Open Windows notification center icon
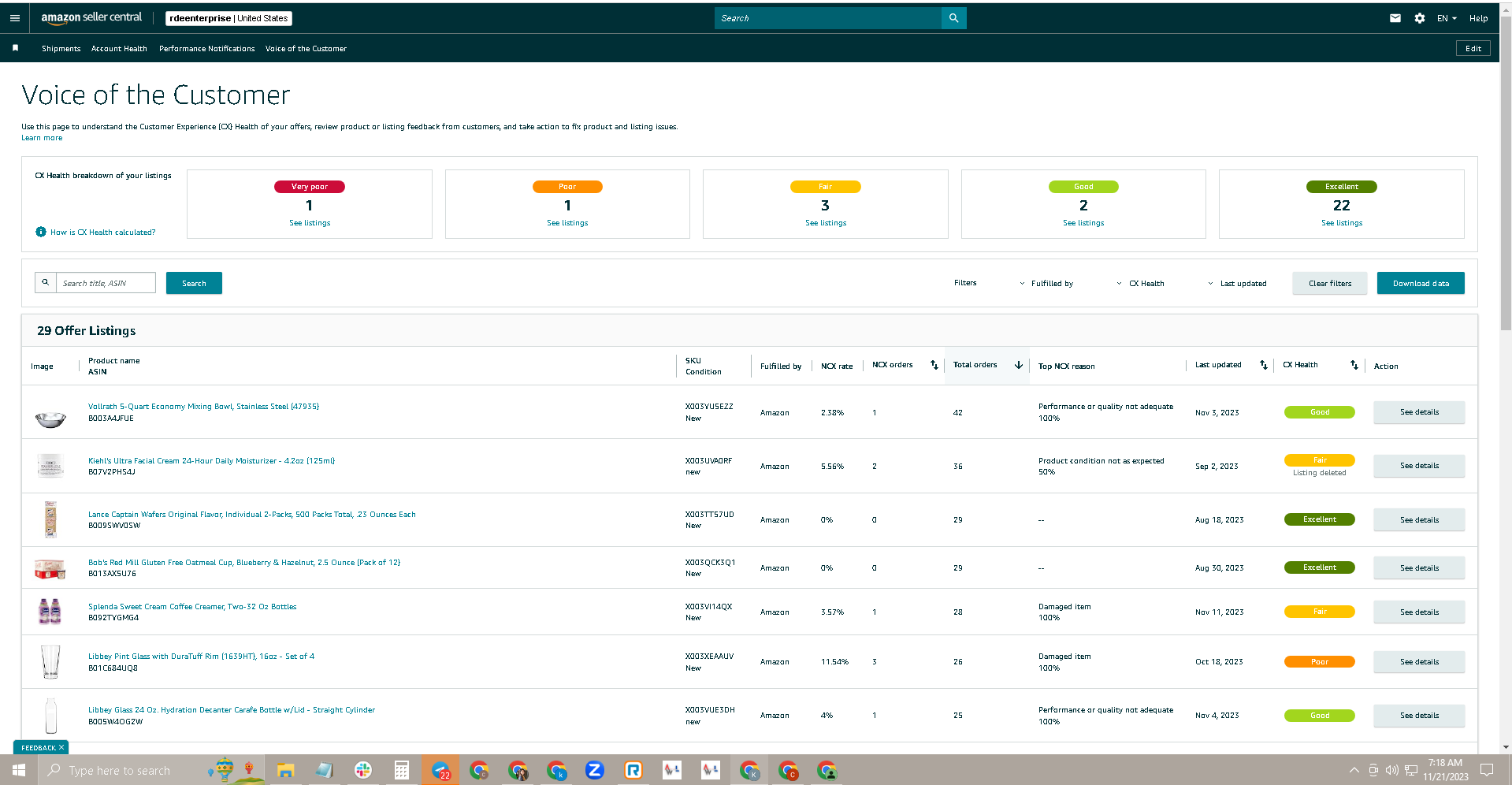The height and width of the screenshot is (785, 1512). (1487, 770)
